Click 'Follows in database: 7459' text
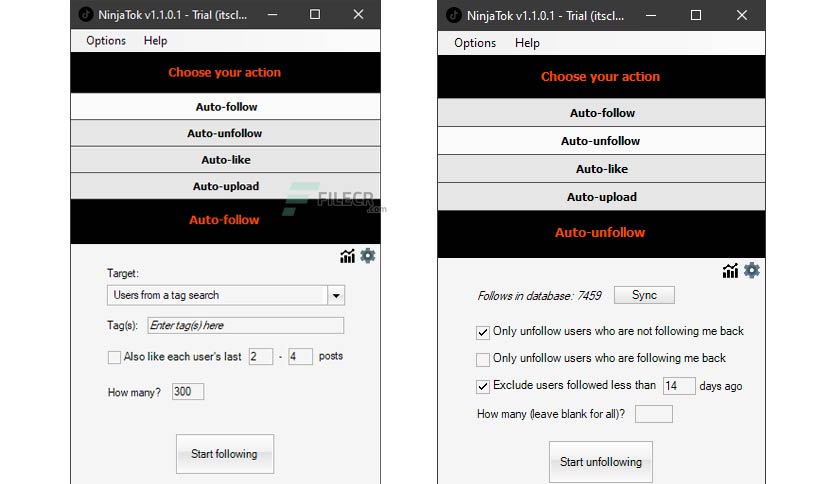This screenshot has width=836, height=484. click(x=539, y=296)
